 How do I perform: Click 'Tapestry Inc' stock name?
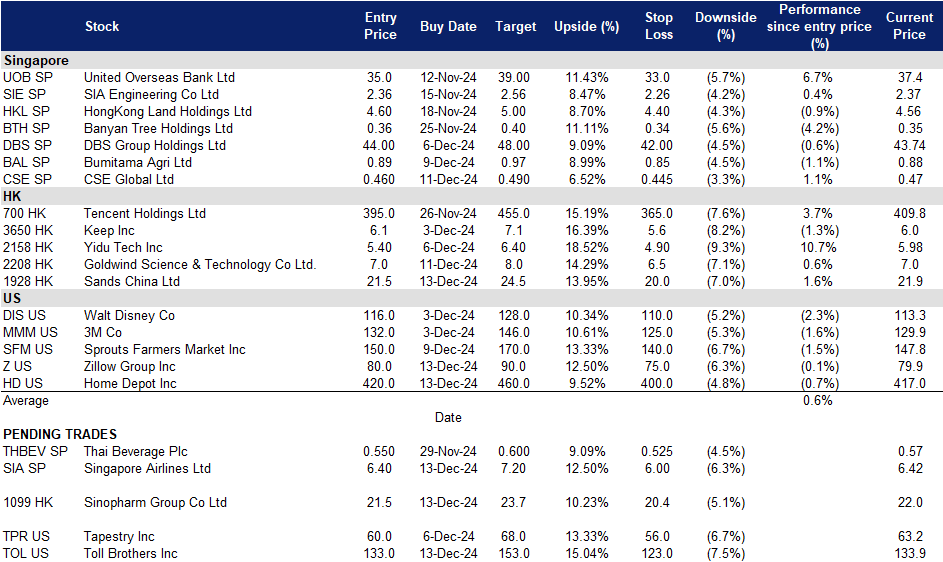(119, 536)
